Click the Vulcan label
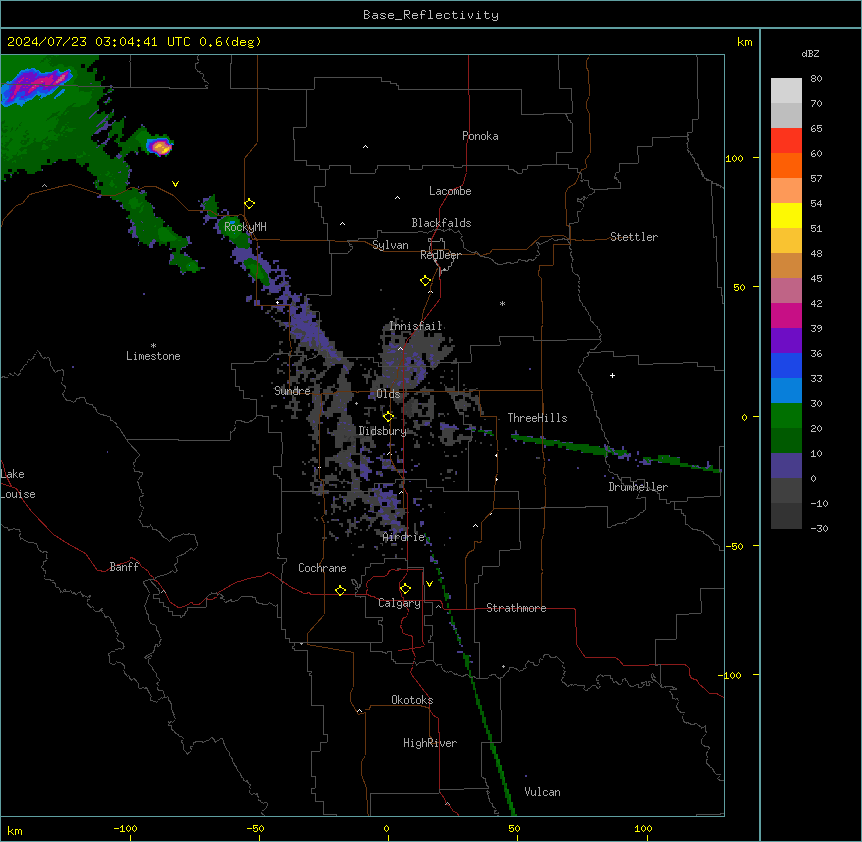Screen dimensions: 862x842 click(x=543, y=792)
